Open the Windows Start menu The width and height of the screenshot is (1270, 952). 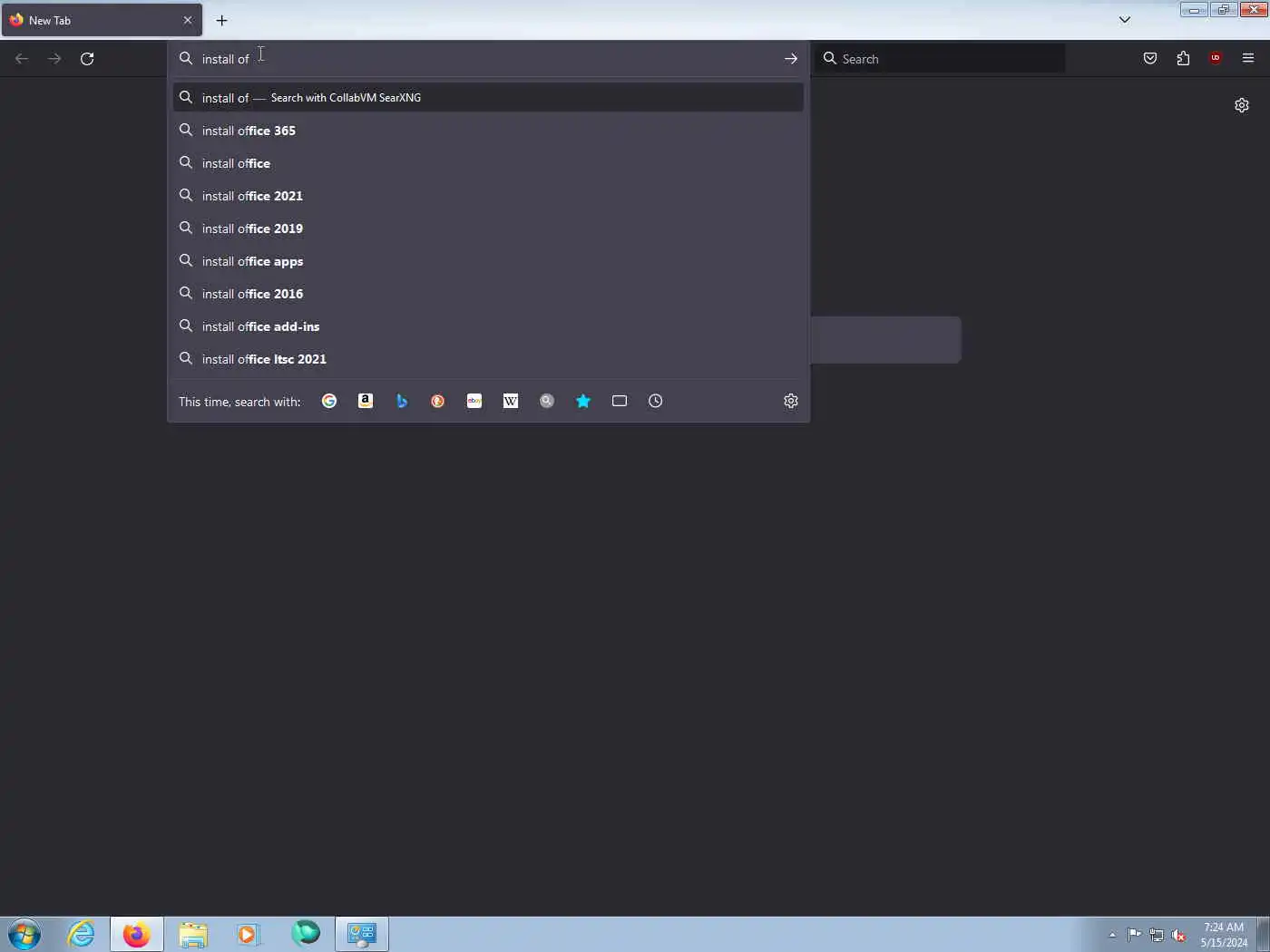click(24, 934)
